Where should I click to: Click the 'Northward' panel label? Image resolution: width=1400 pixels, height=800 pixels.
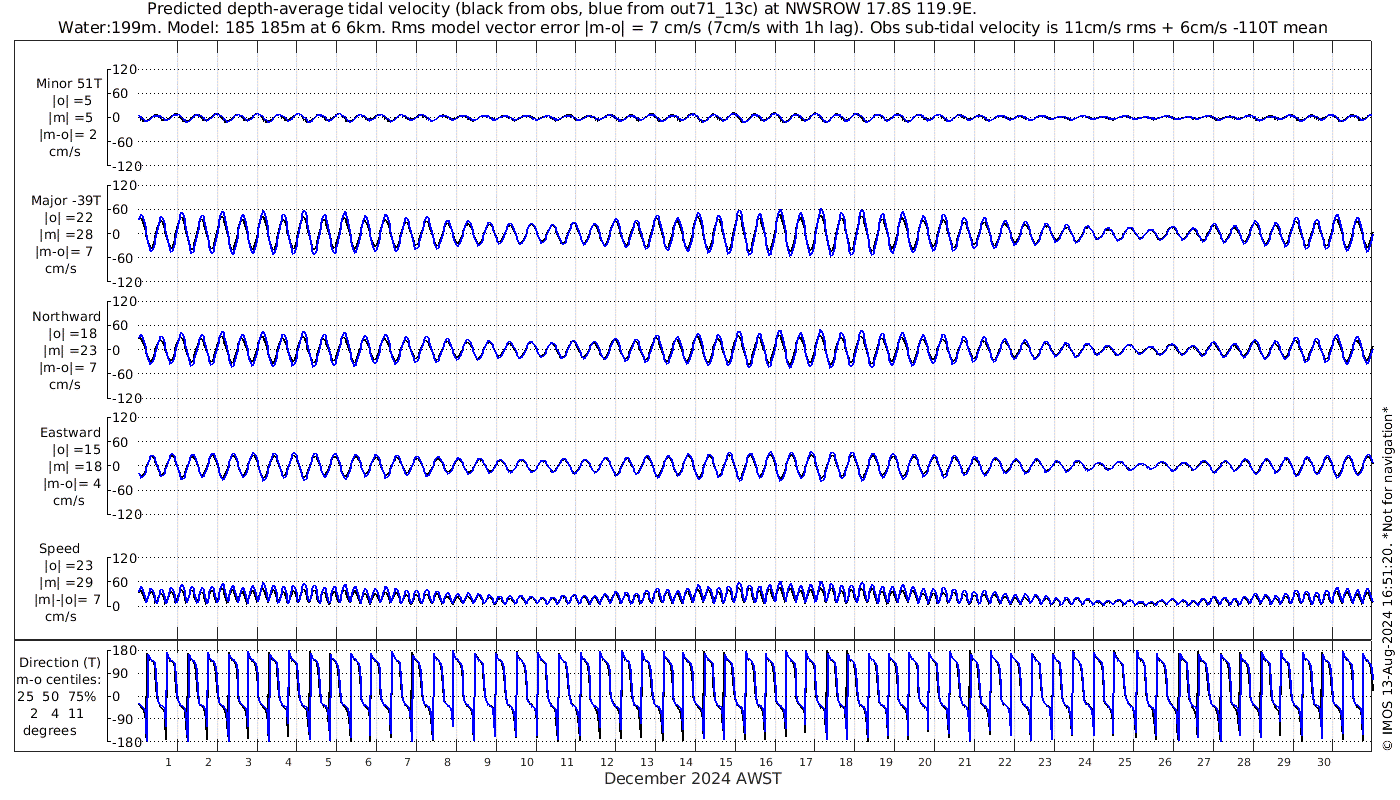[67, 316]
